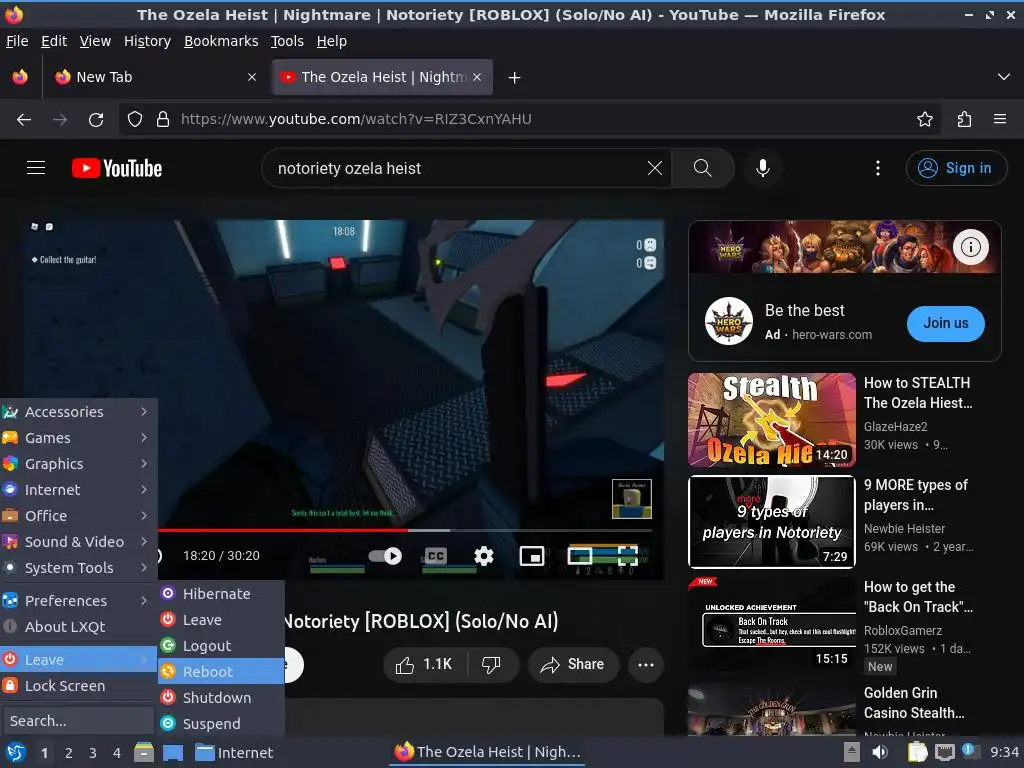Select Hibernate from the Leave submenu
The width and height of the screenshot is (1024, 768).
[x=221, y=594]
